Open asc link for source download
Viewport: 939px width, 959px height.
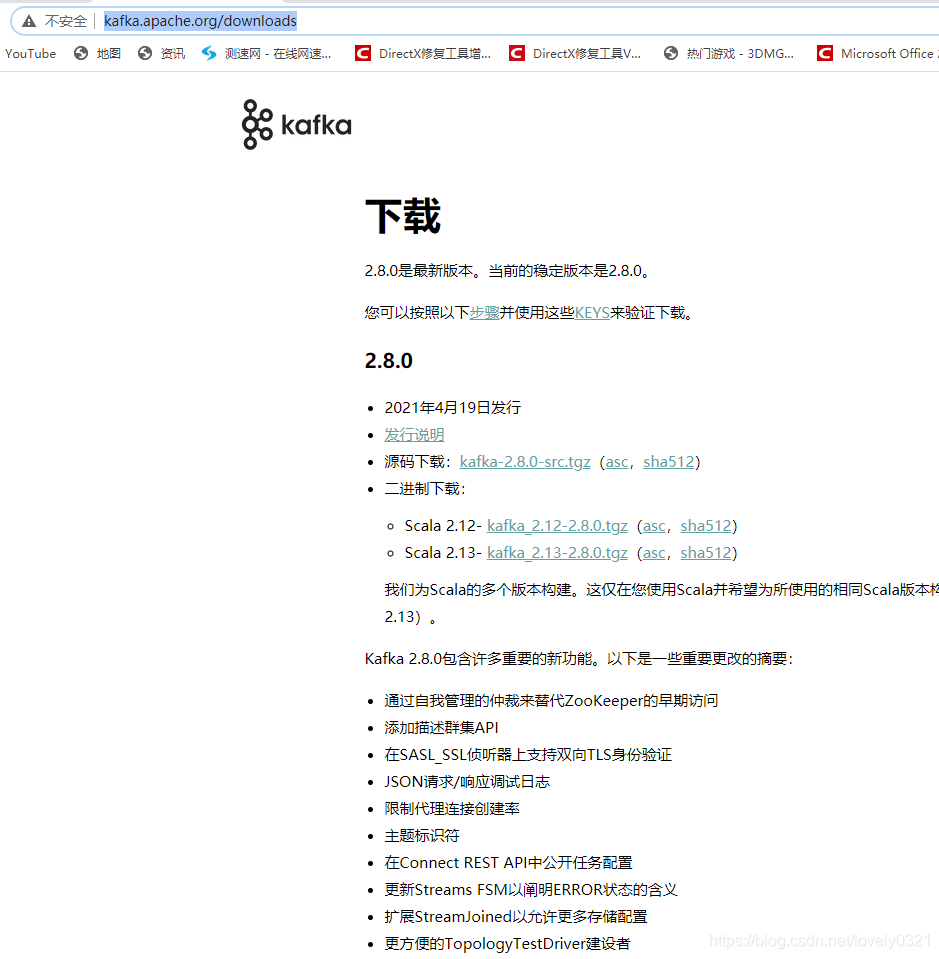pyautogui.click(x=617, y=462)
